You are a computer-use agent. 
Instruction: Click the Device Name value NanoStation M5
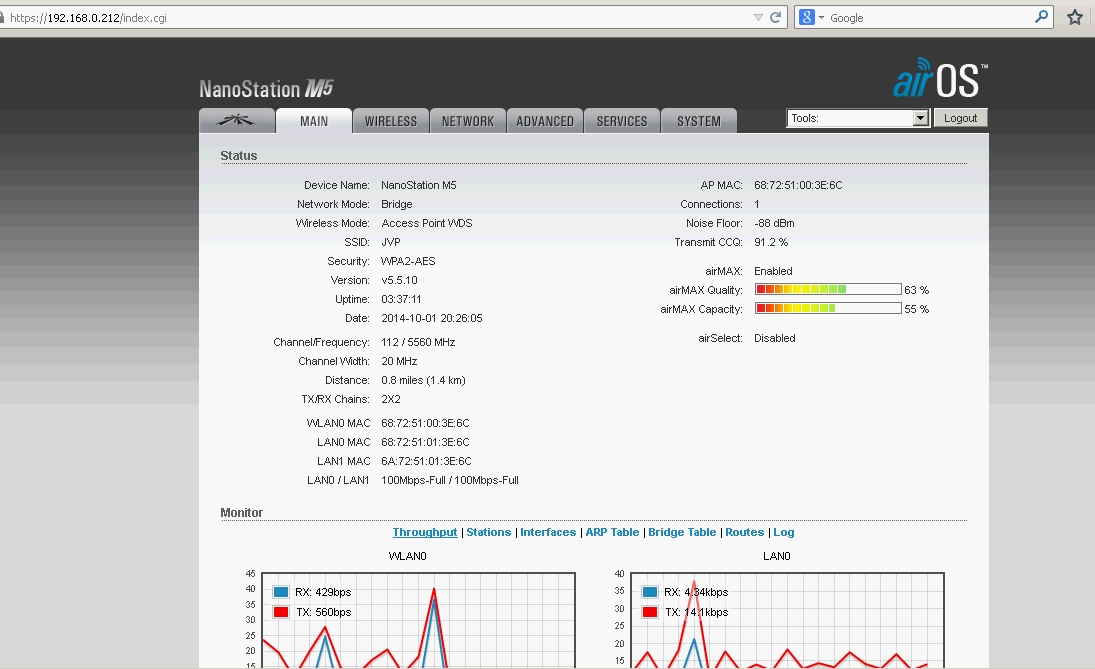[419, 185]
